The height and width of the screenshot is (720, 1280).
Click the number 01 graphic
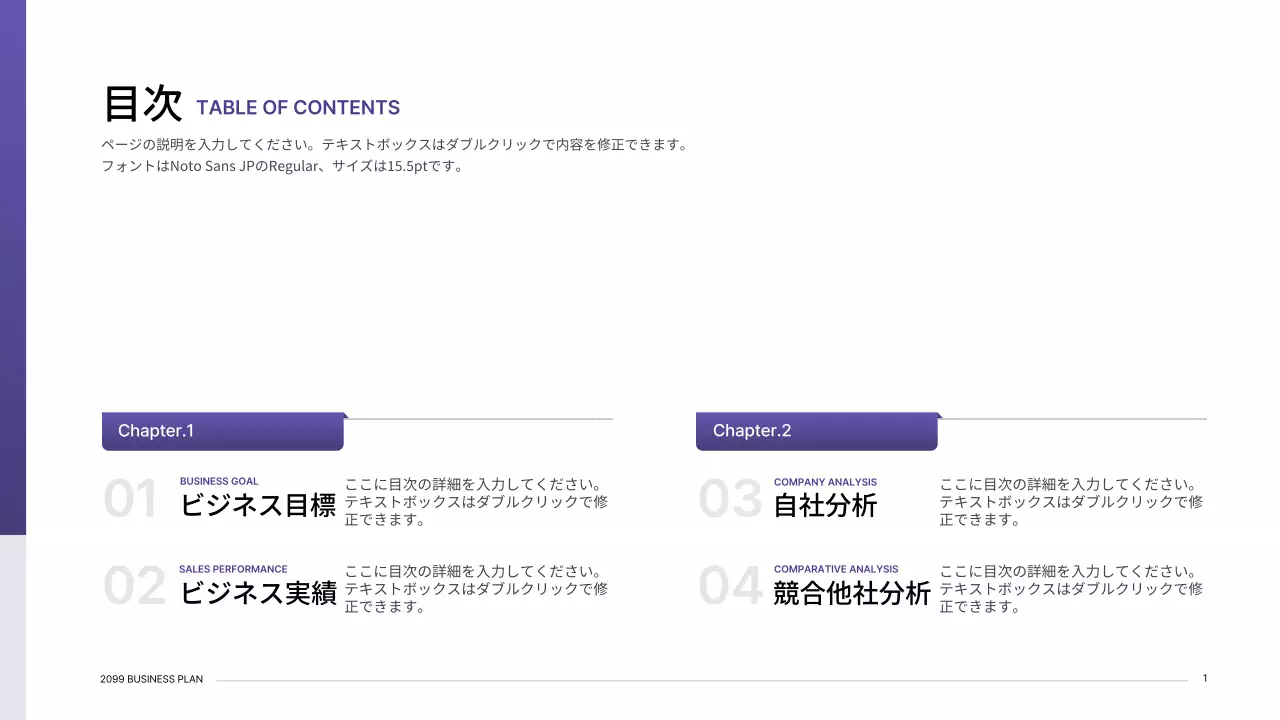click(x=130, y=499)
